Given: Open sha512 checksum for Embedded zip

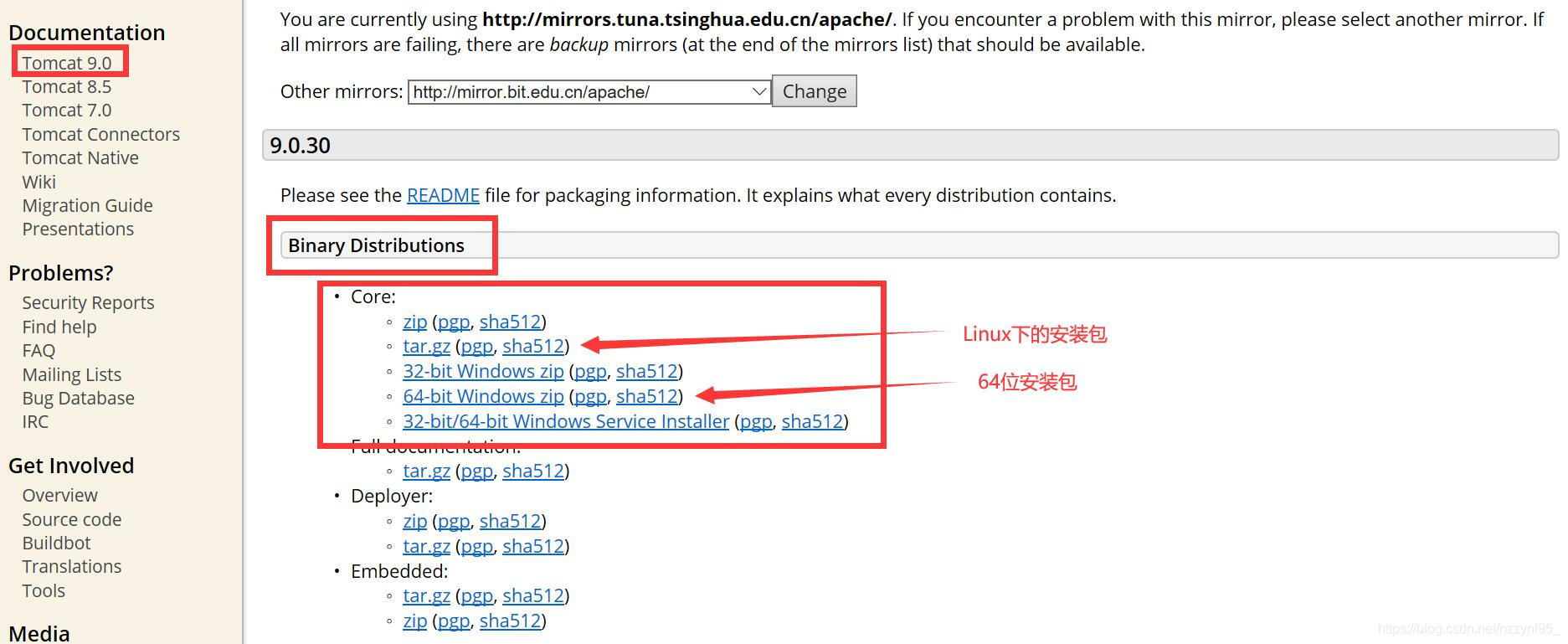Looking at the screenshot, I should (510, 621).
